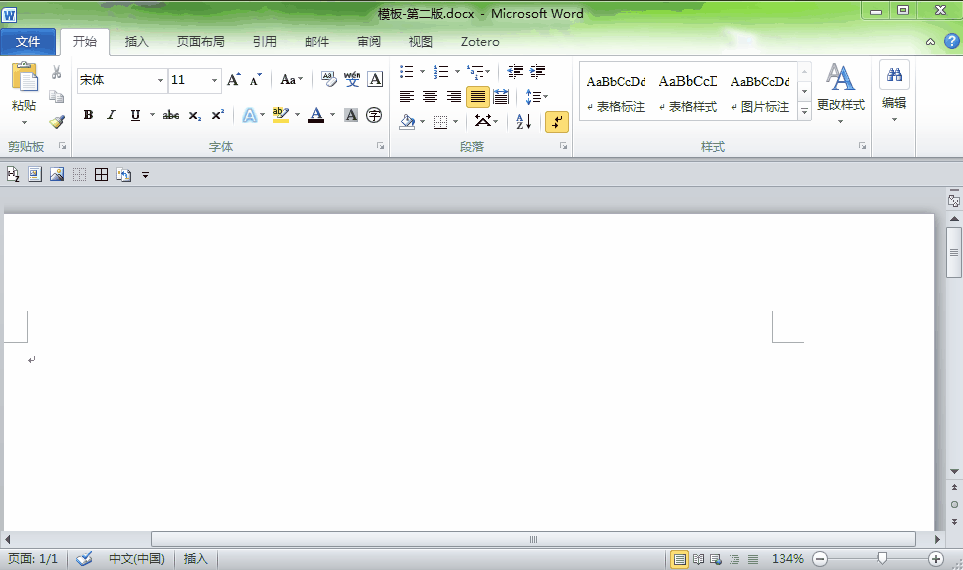
Task: Apply character shading icon
Action: pos(351,115)
